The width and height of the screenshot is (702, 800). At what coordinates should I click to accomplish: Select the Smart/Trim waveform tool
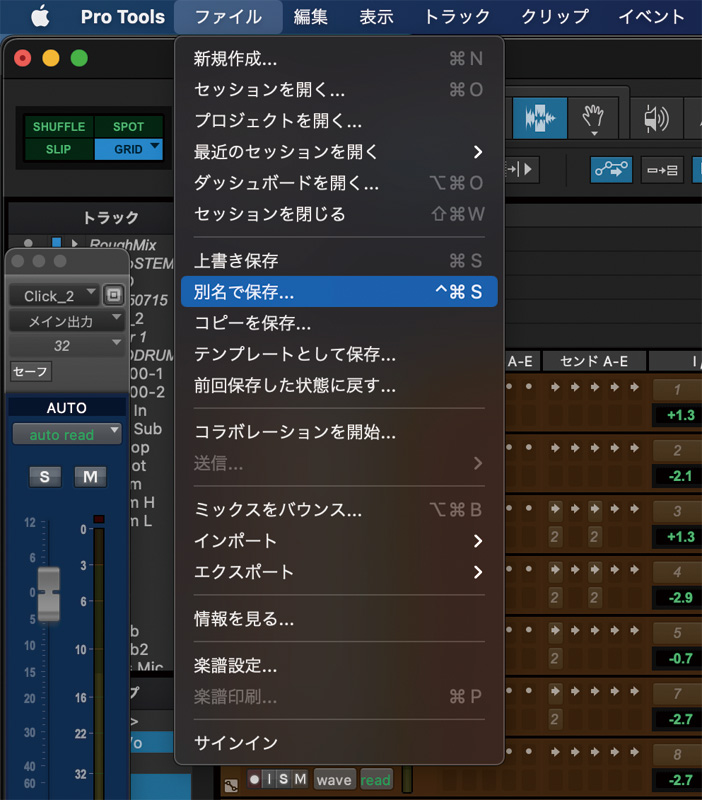539,118
